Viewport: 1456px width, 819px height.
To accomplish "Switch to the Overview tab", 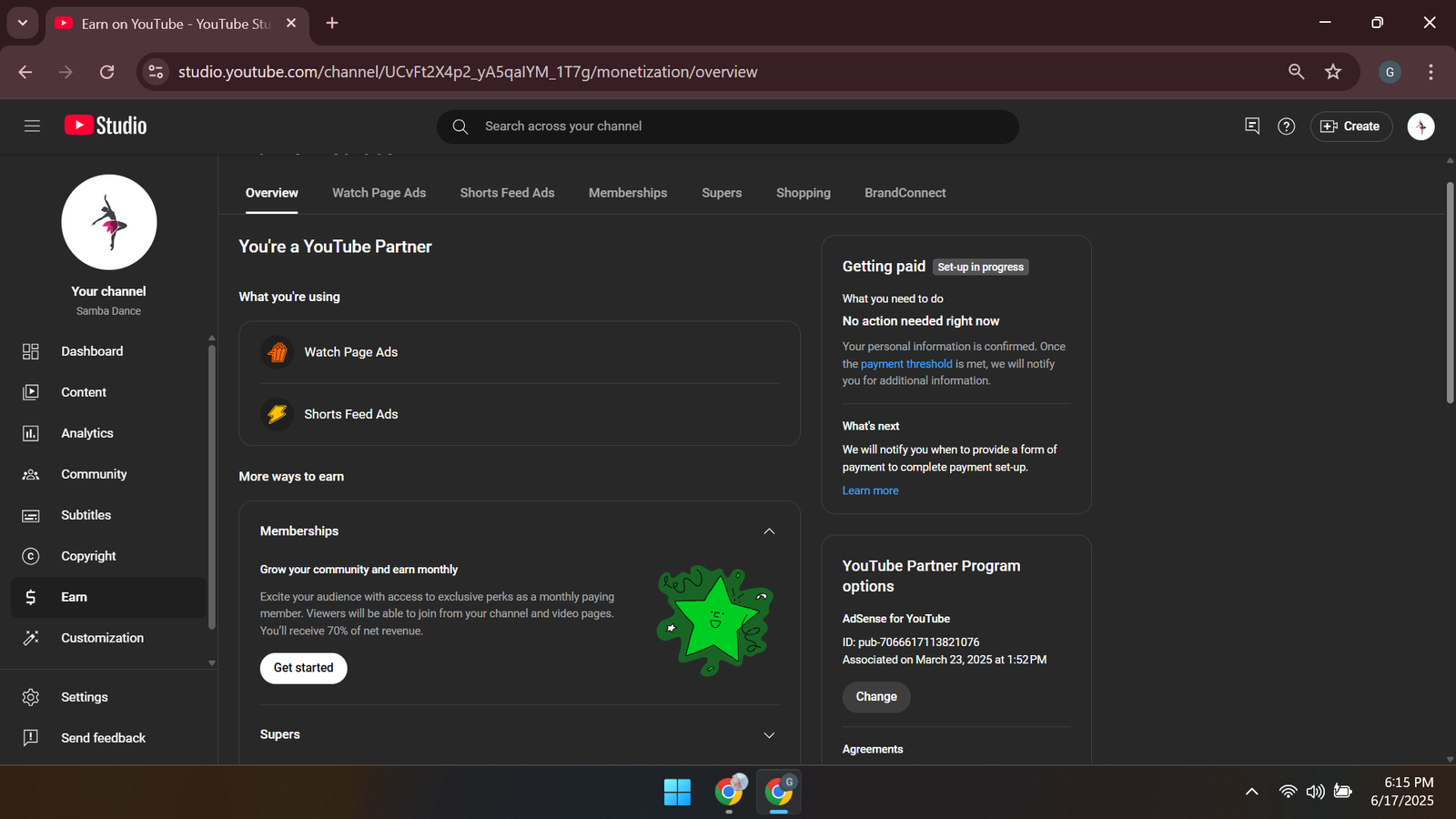I will 271,193.
